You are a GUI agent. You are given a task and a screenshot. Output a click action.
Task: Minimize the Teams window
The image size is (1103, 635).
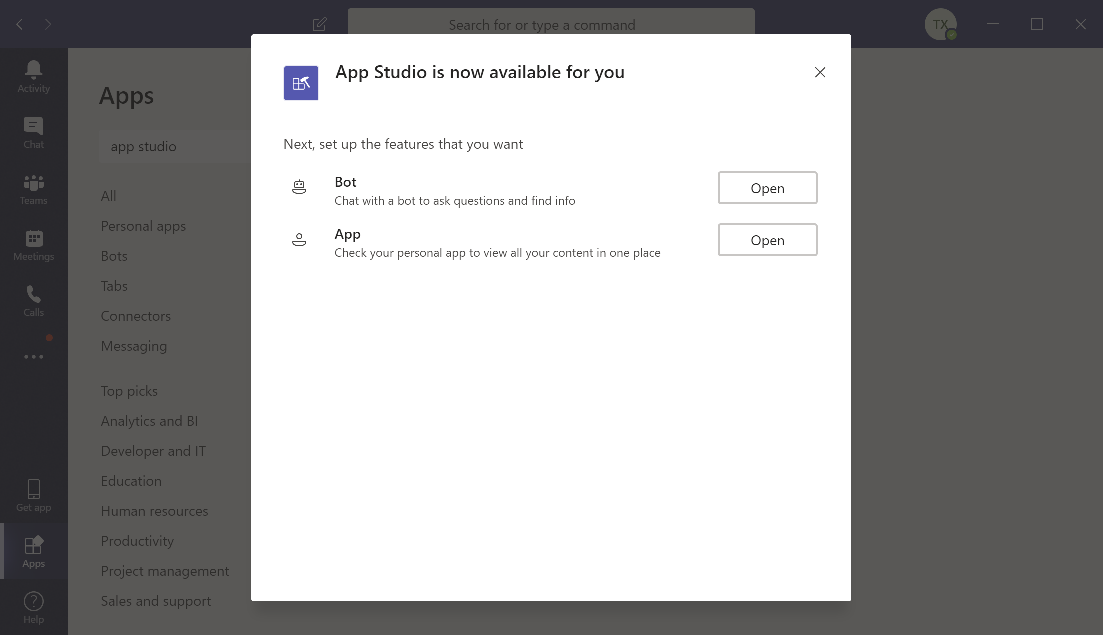pyautogui.click(x=993, y=24)
